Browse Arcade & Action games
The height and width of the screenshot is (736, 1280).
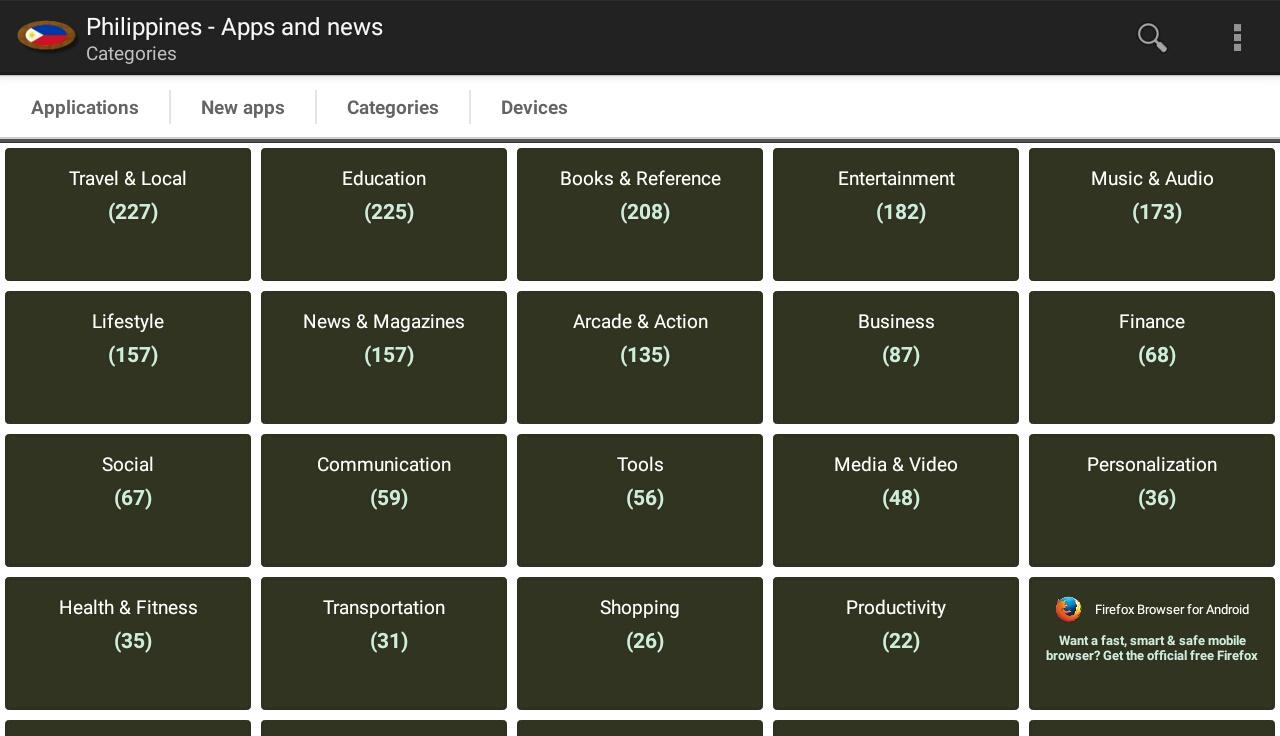click(640, 357)
